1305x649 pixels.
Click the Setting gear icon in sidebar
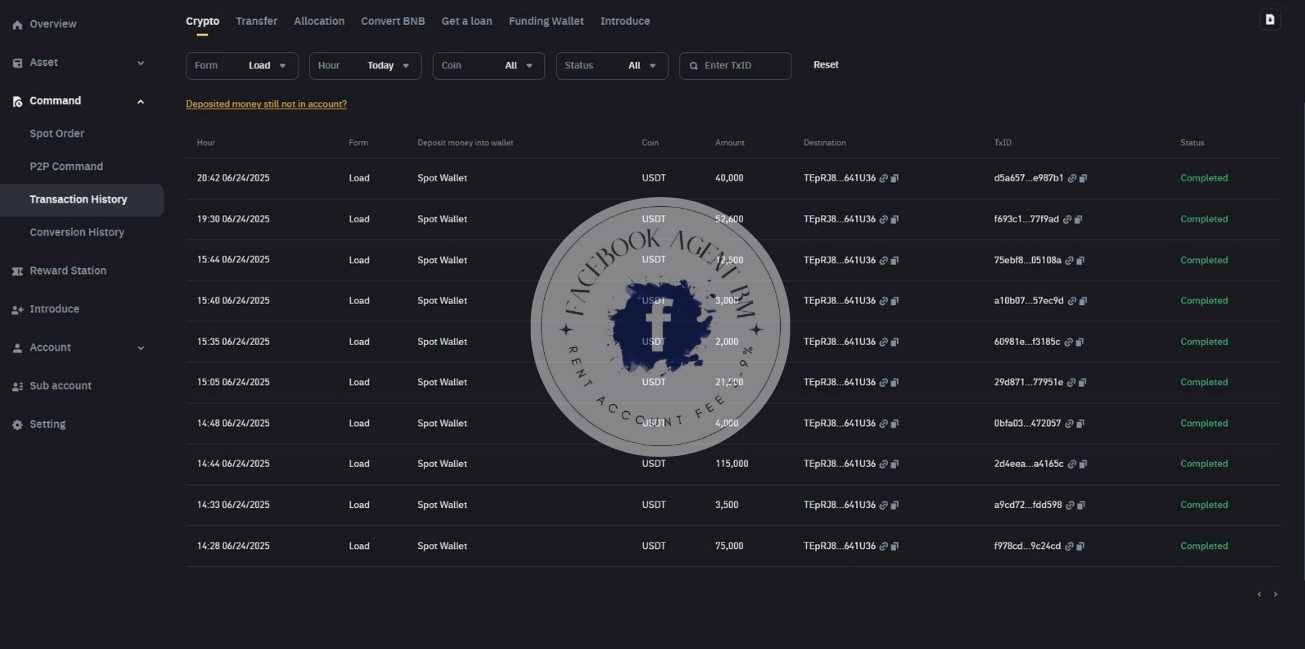(17, 425)
